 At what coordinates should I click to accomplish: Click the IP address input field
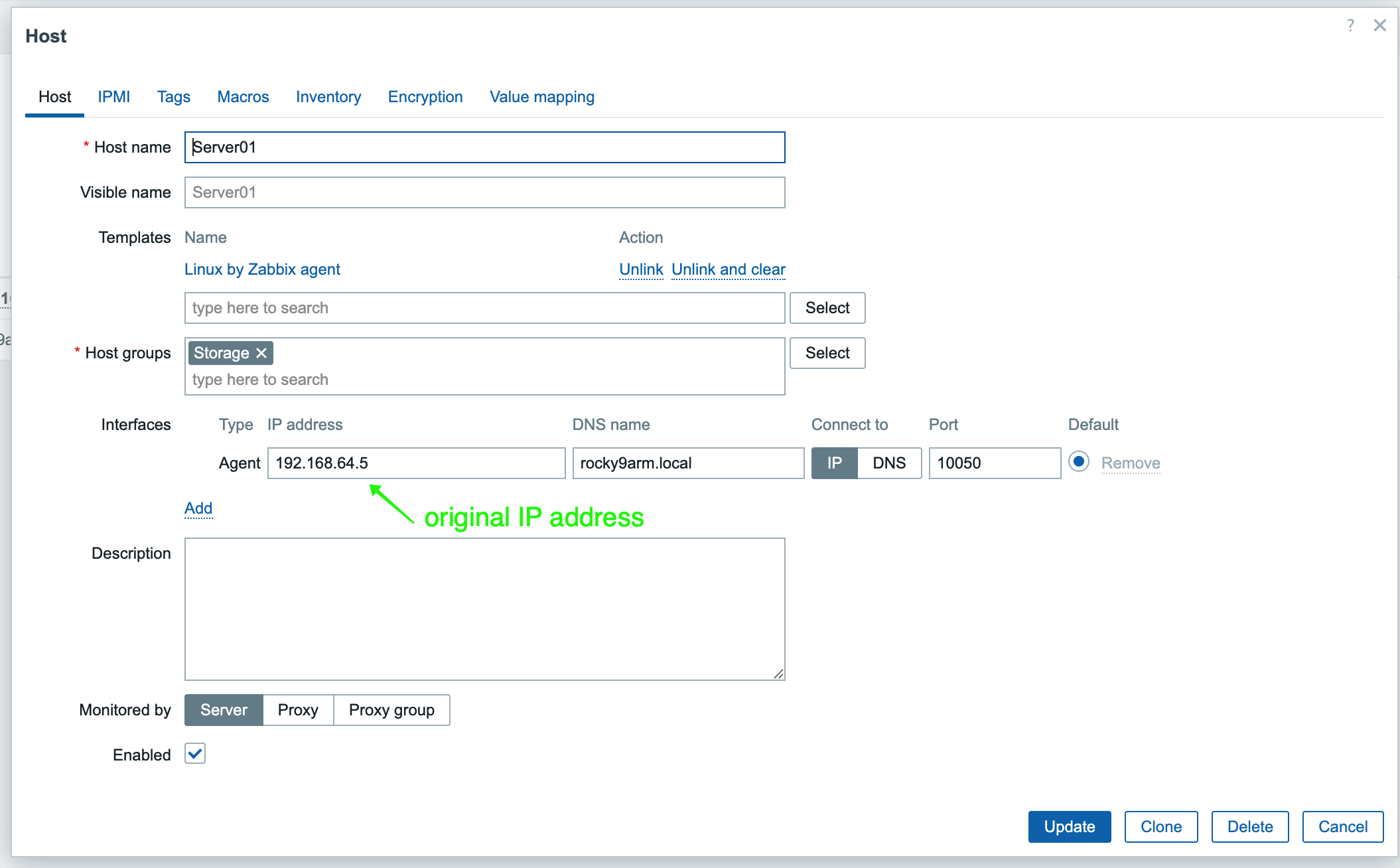416,463
